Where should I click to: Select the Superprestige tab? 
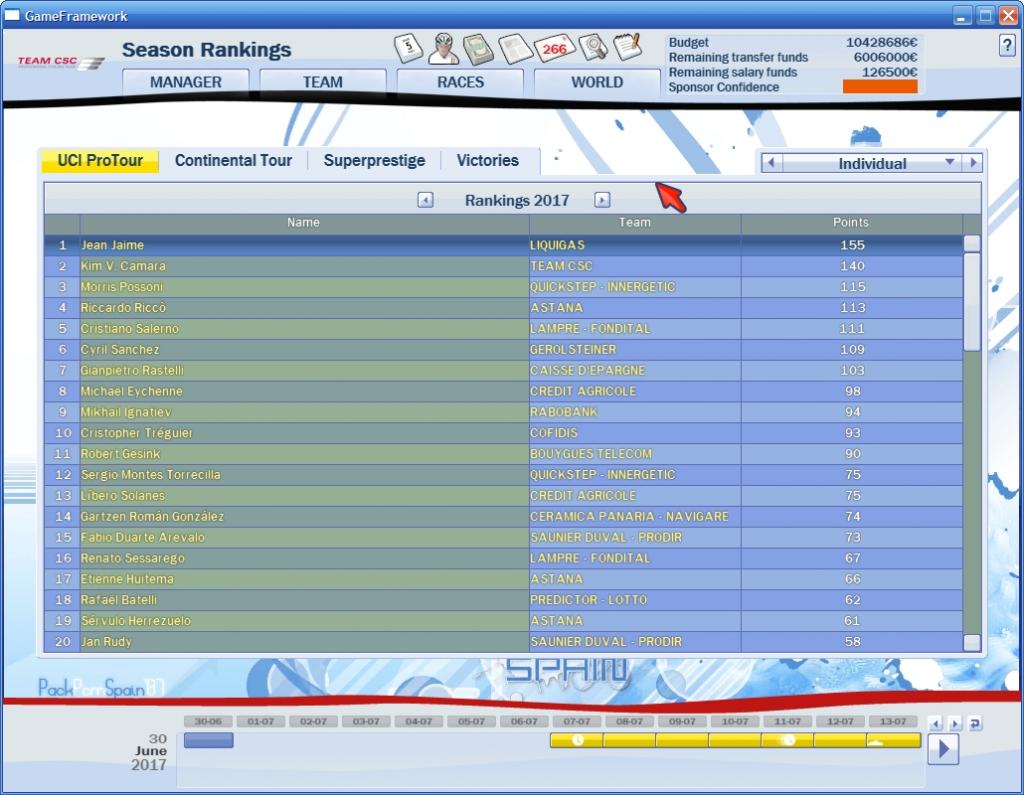tap(374, 160)
